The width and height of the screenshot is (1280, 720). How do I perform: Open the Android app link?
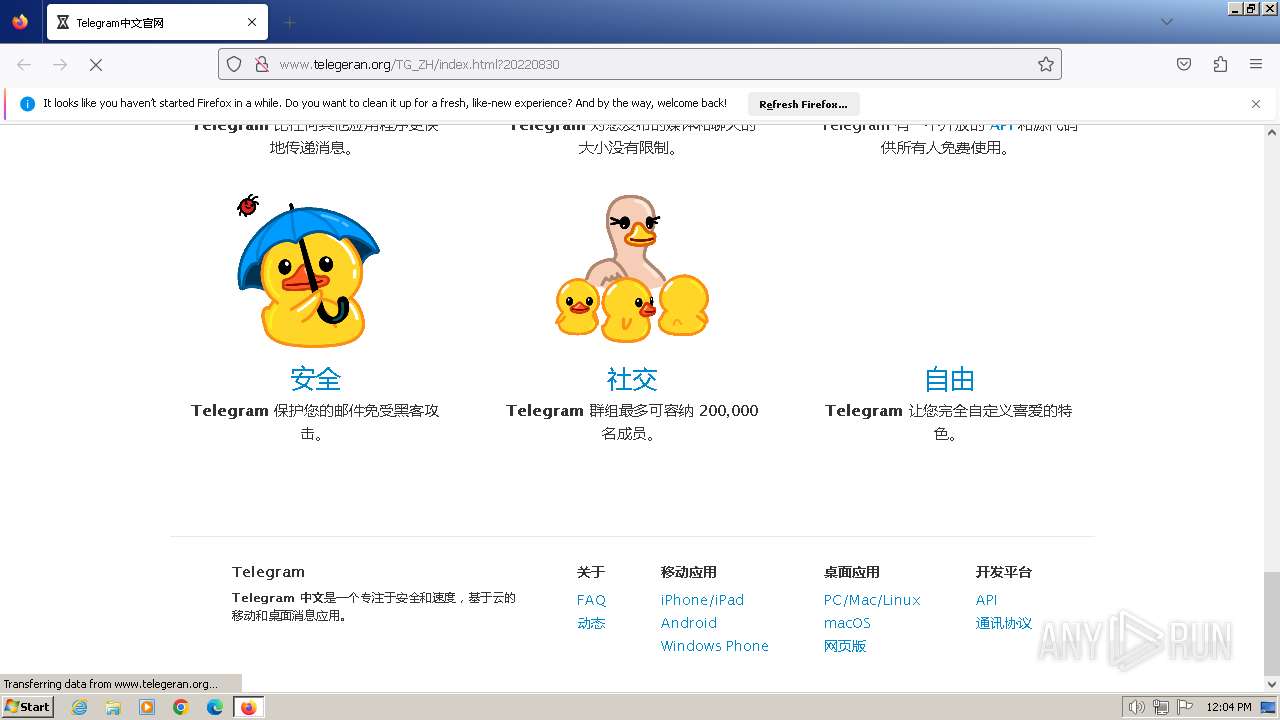(x=689, y=623)
